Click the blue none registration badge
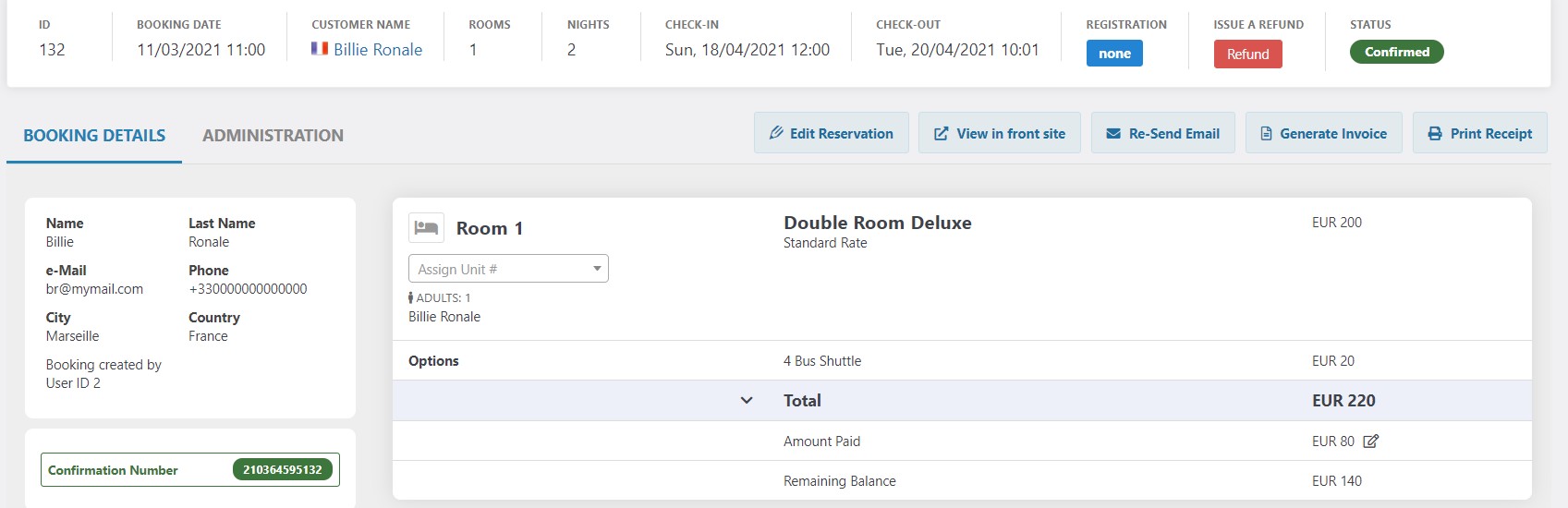 [1114, 54]
